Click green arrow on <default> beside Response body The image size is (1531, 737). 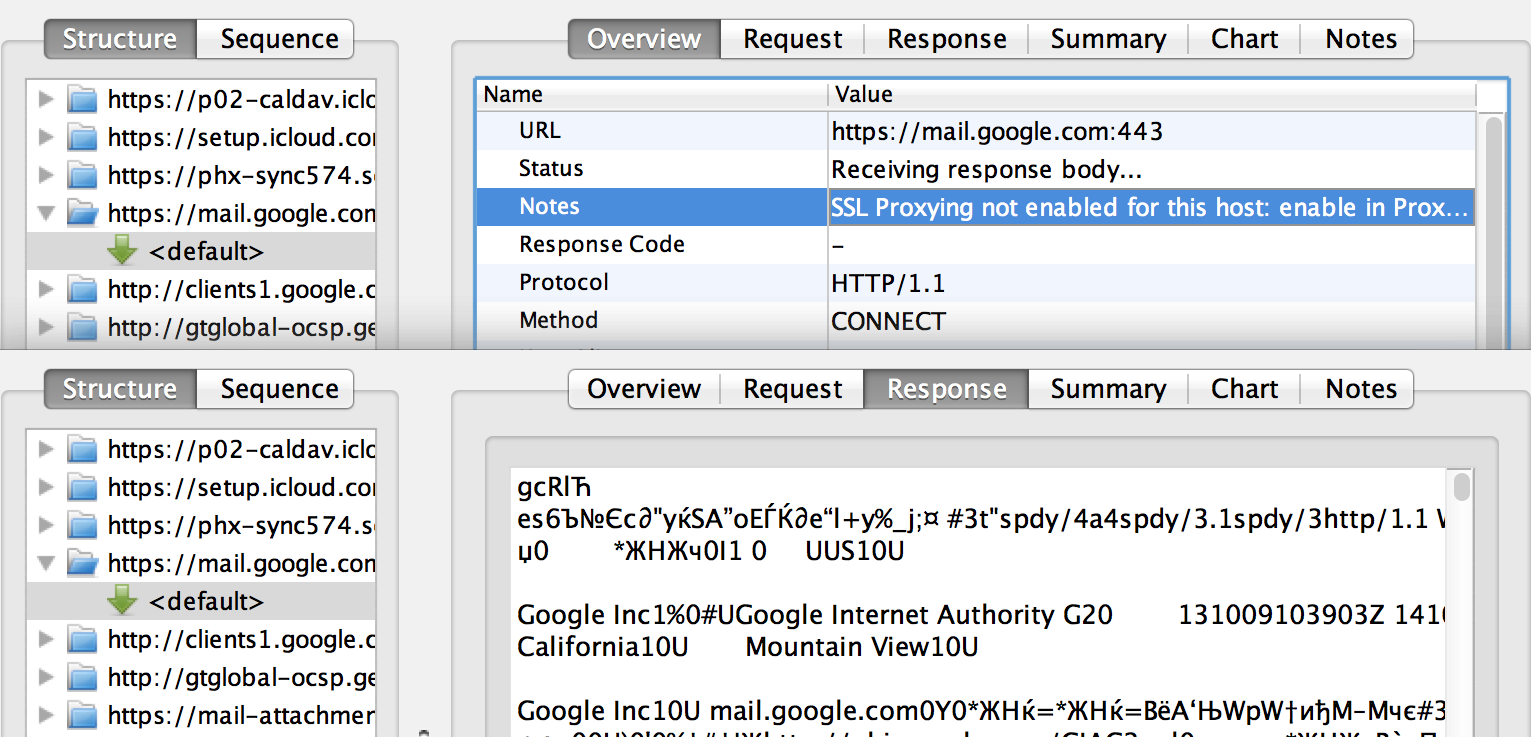pos(122,601)
